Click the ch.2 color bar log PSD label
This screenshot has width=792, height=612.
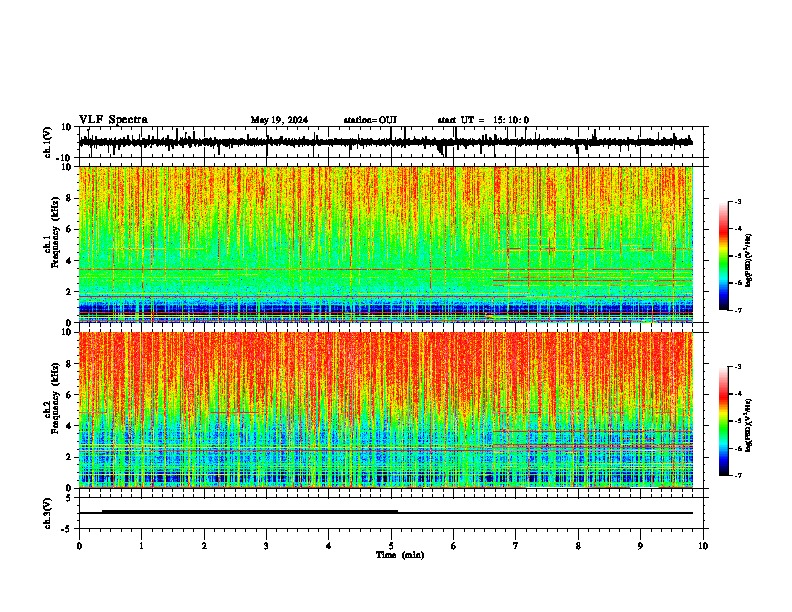tap(749, 425)
